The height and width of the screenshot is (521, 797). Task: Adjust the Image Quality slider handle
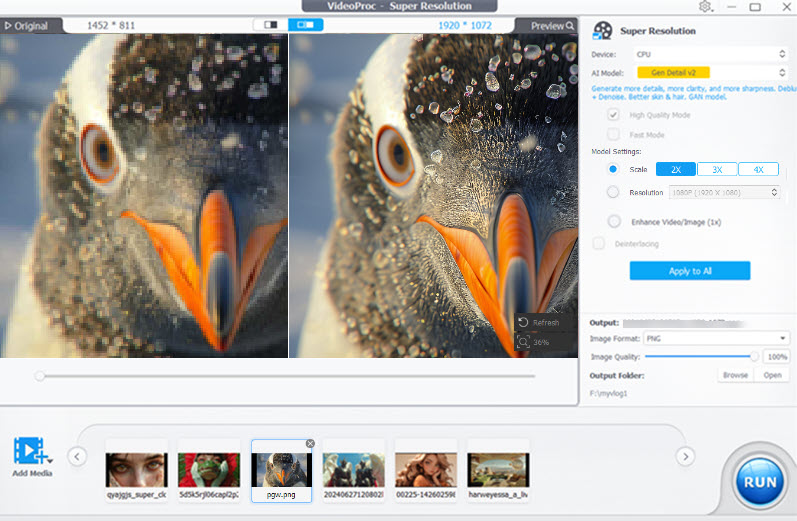click(x=754, y=356)
